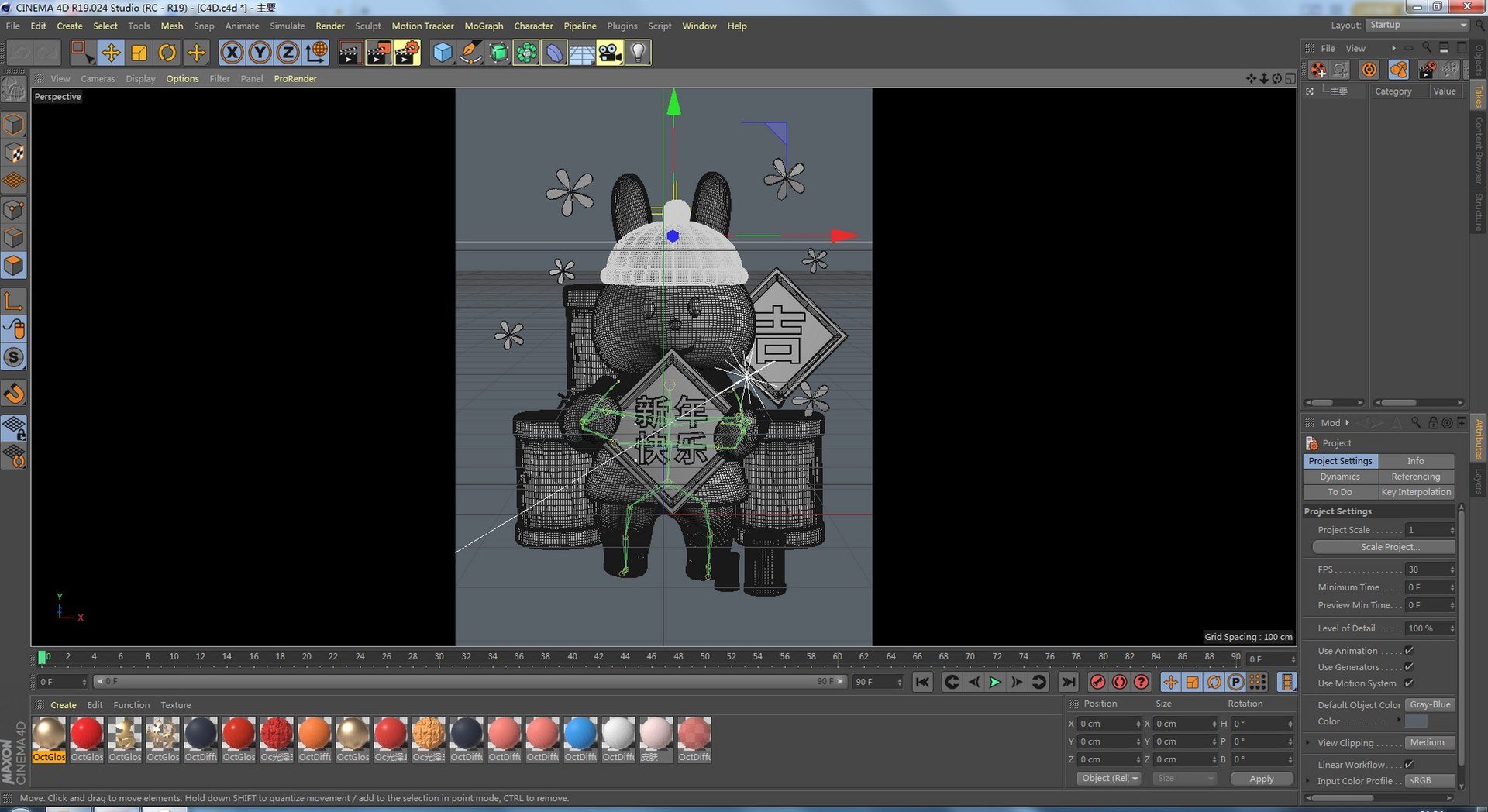Open the View Clipping Medium dropdown

pyautogui.click(x=1430, y=743)
